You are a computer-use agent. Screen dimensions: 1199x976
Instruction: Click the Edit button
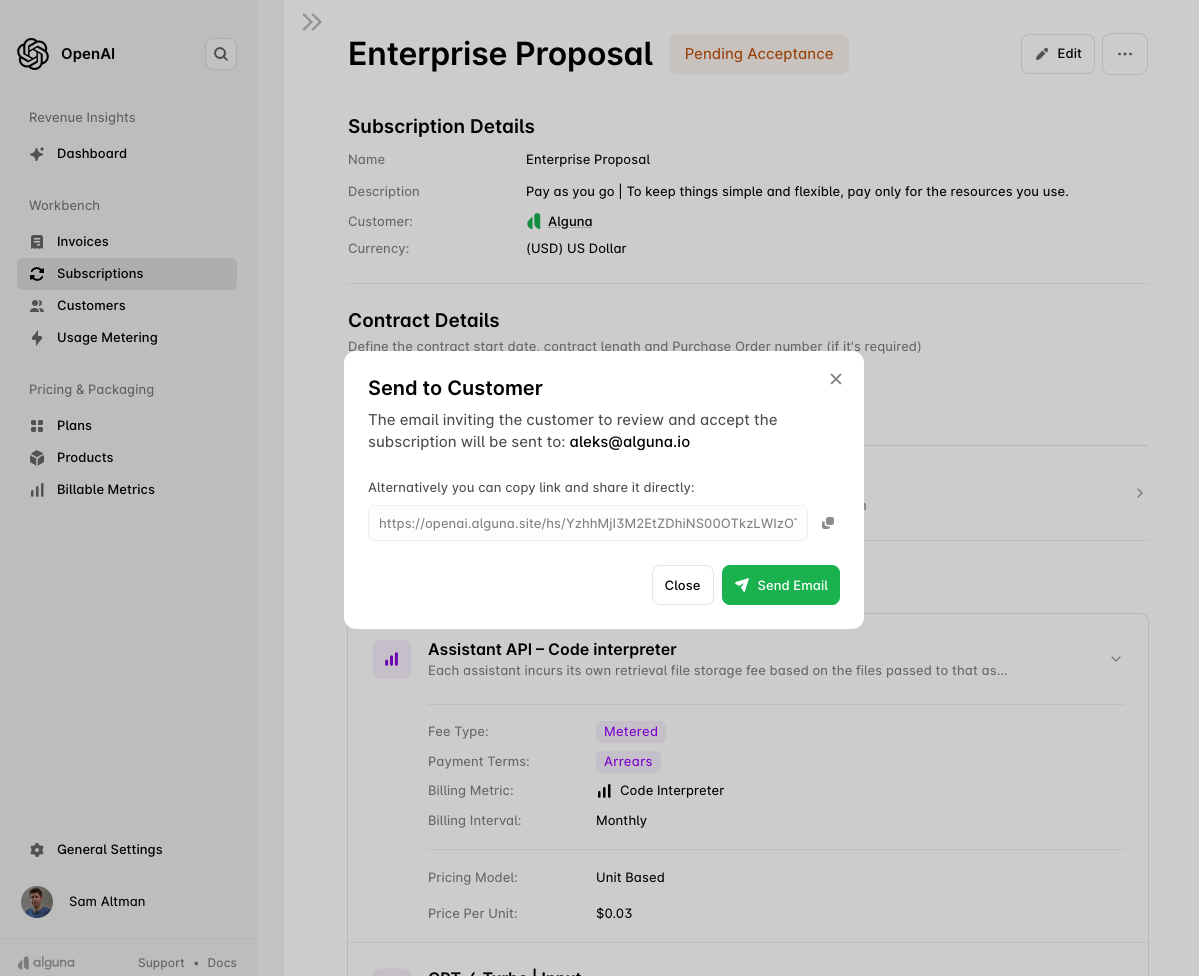coord(1058,54)
